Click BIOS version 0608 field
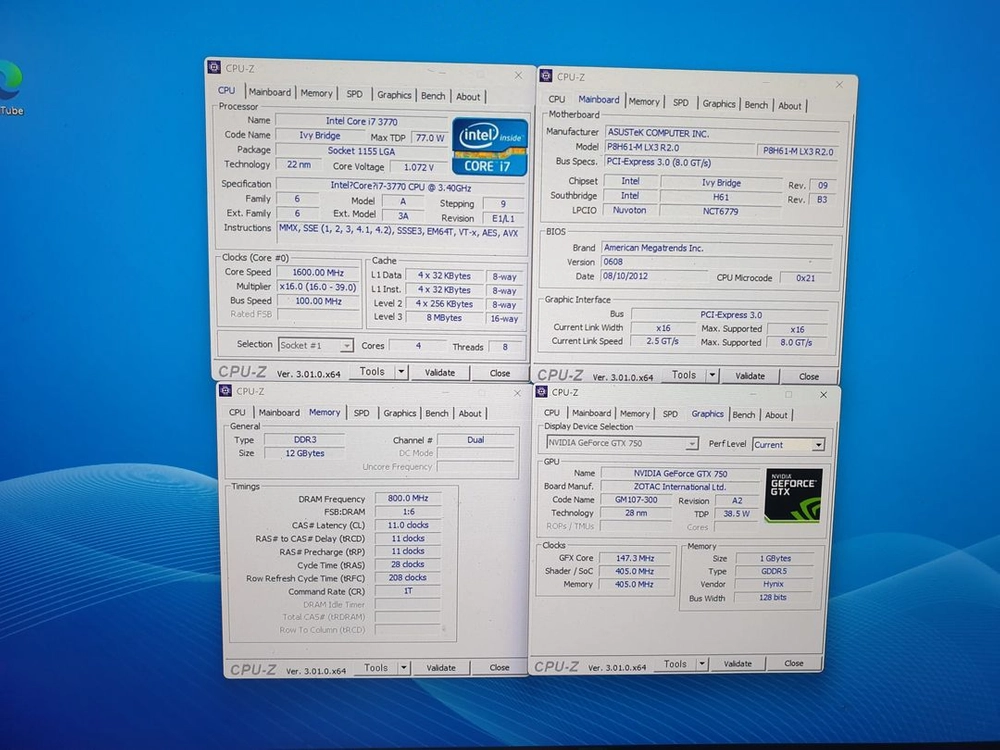This screenshot has width=1000, height=750. coord(717,262)
